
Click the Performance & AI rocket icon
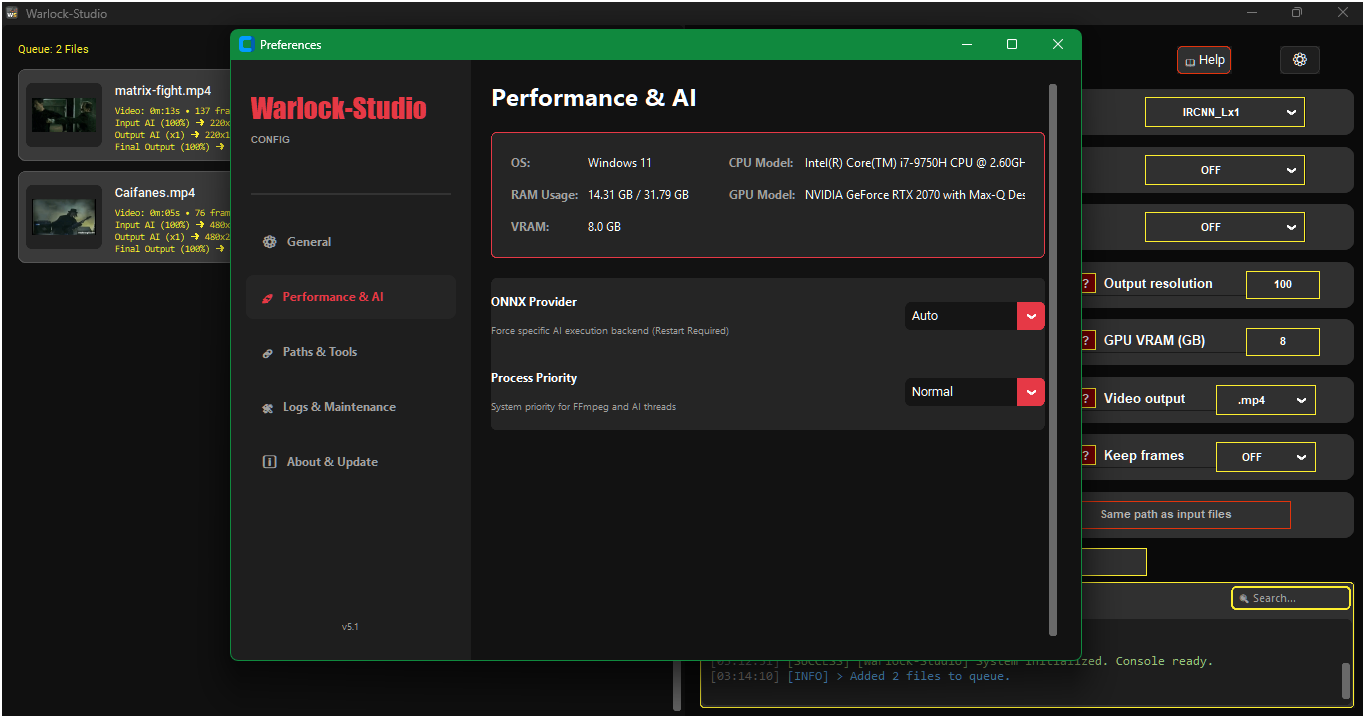click(267, 298)
